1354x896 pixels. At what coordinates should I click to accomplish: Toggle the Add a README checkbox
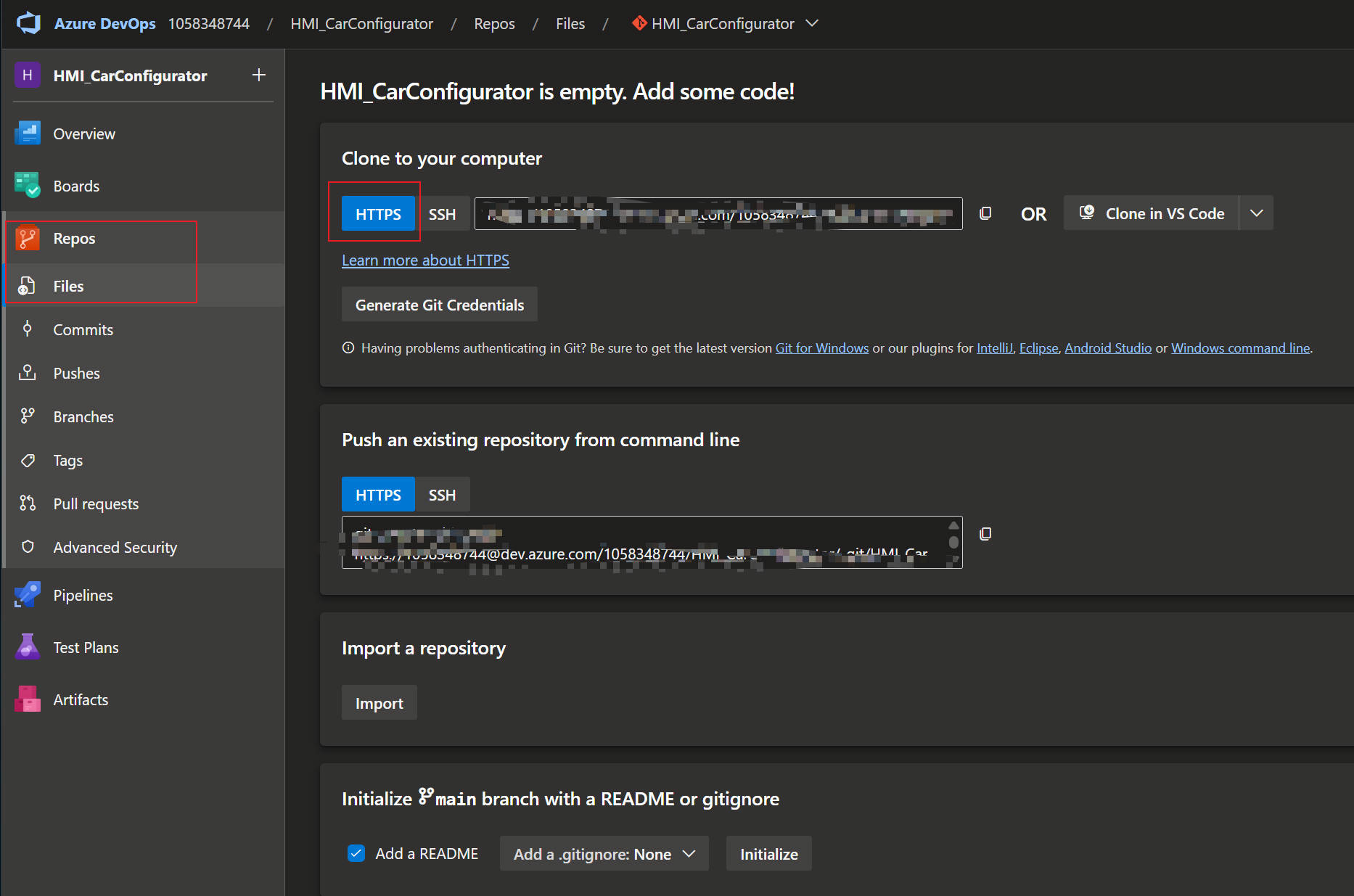(x=356, y=853)
